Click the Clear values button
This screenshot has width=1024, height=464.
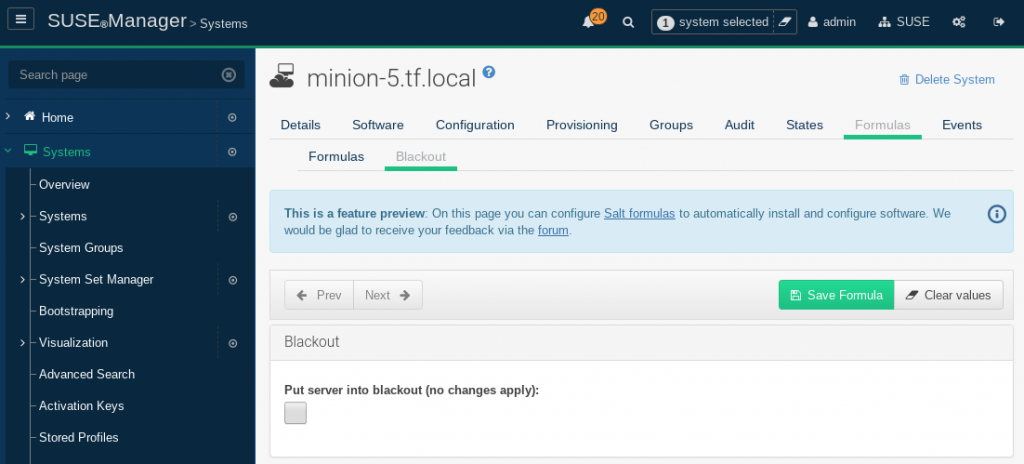pos(948,295)
